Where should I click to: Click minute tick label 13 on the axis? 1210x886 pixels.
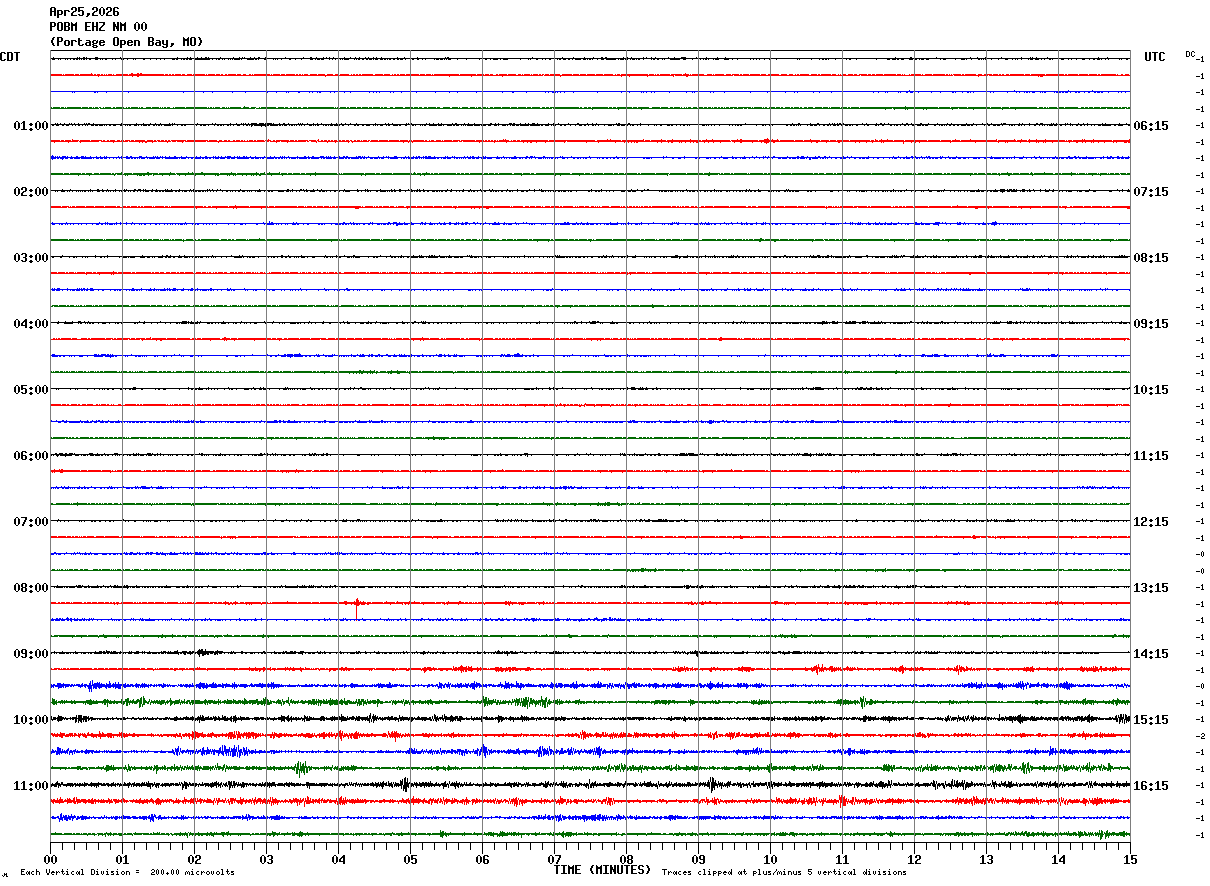(x=986, y=859)
